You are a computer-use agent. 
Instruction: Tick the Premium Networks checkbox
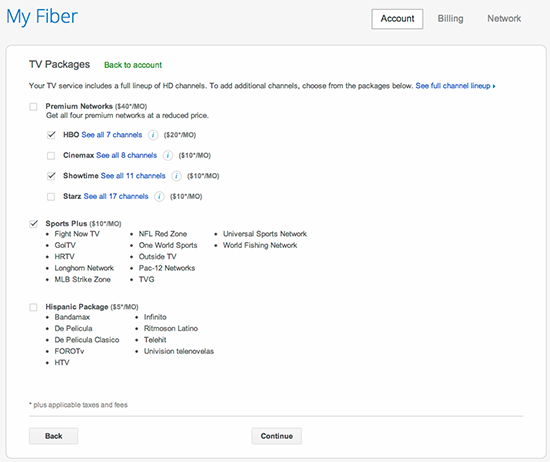tap(33, 107)
